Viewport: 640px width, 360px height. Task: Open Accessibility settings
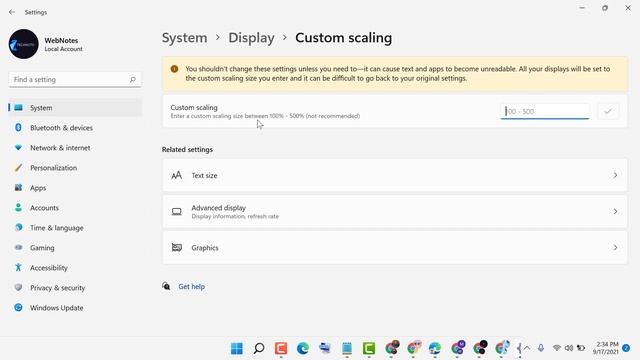[x=75, y=268]
